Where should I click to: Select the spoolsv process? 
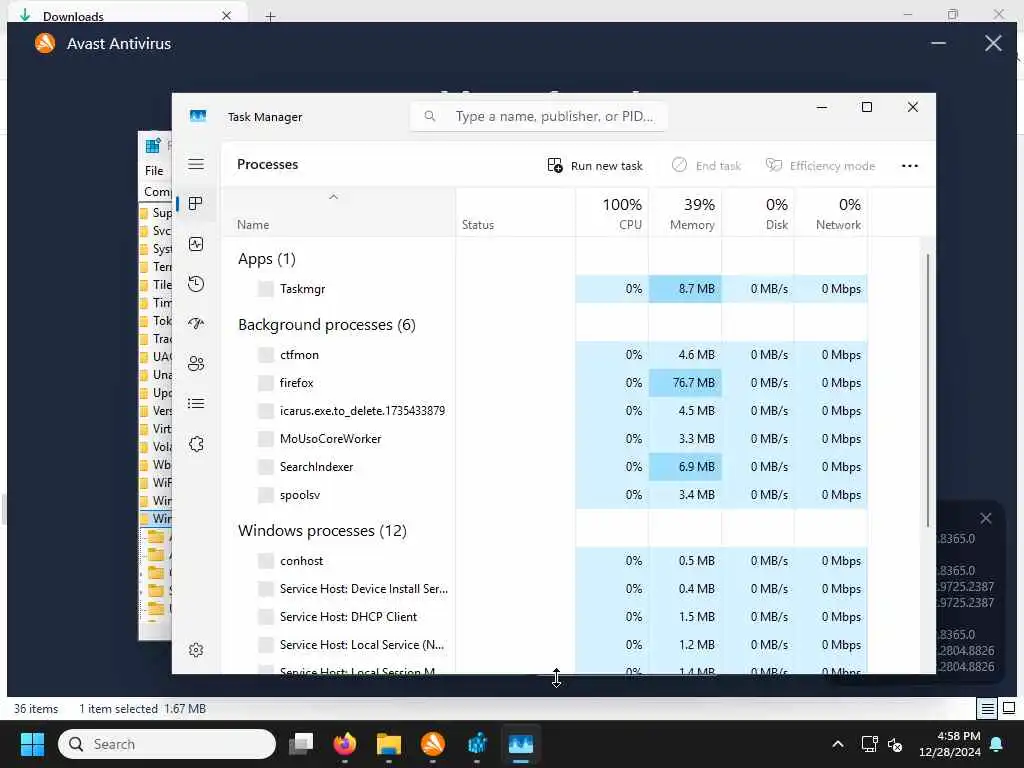click(545, 495)
